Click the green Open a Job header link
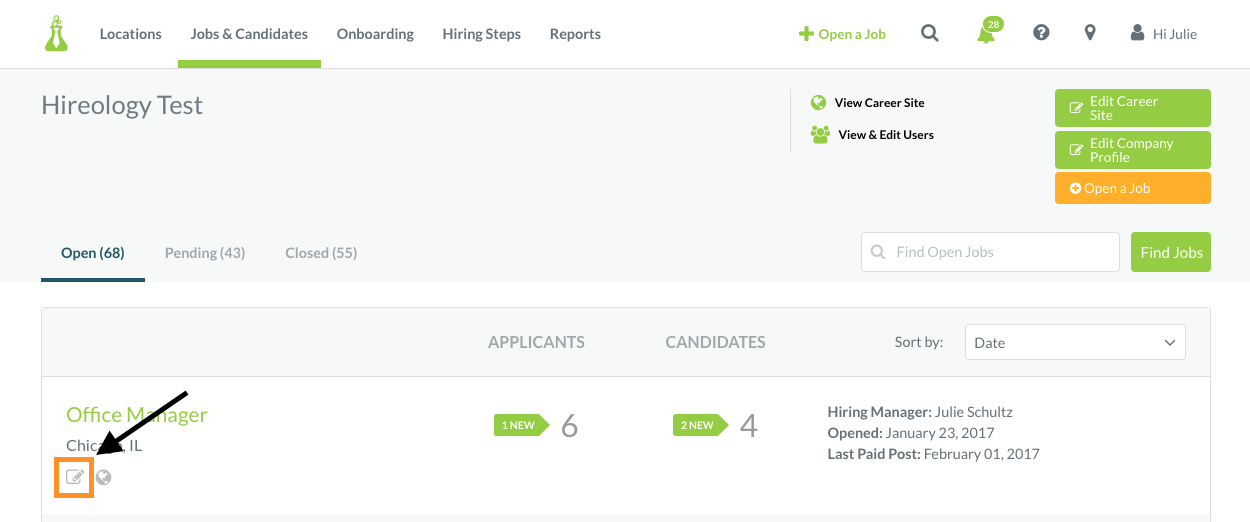Viewport: 1250px width, 522px height. coord(842,34)
